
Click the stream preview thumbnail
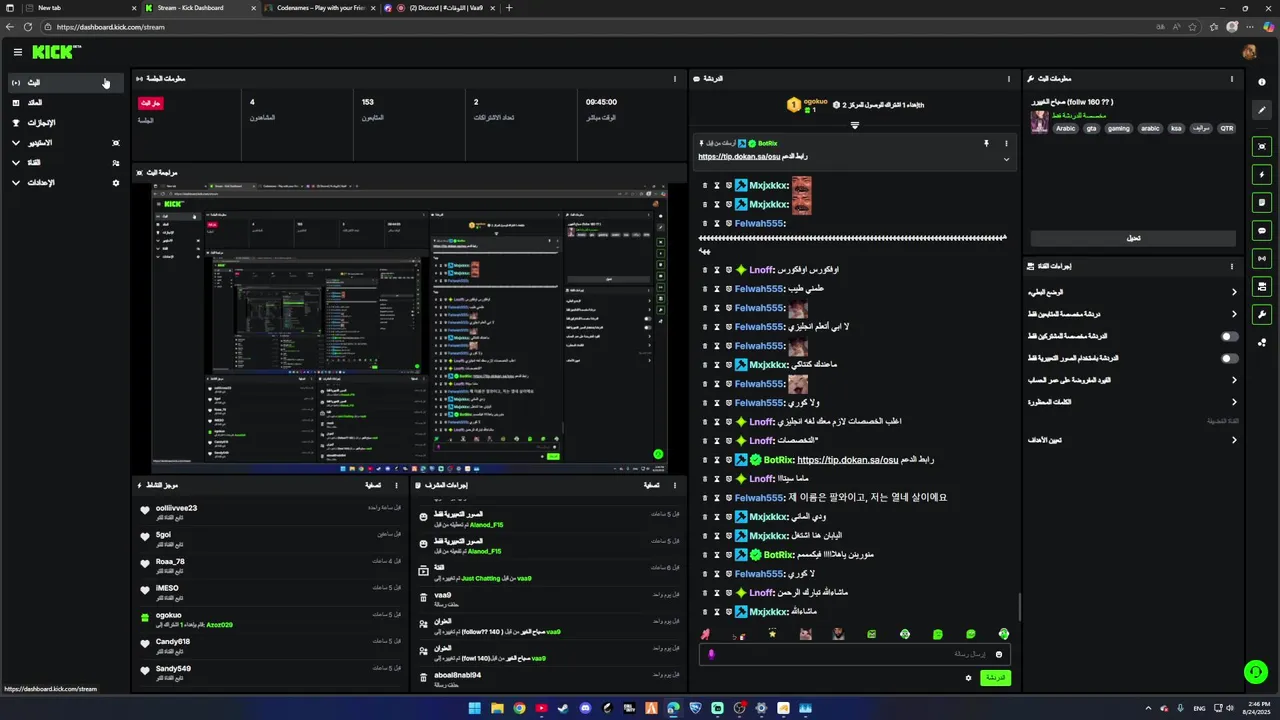pyautogui.click(x=409, y=327)
